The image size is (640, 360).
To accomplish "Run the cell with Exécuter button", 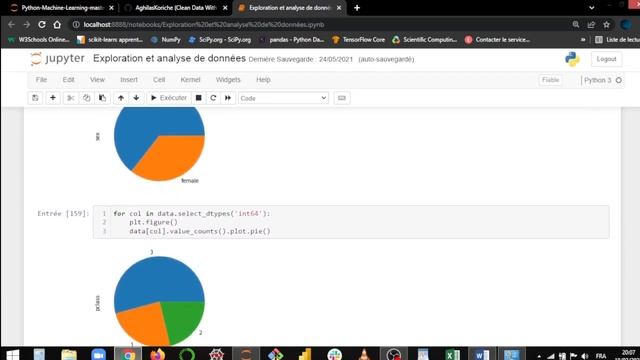I will pyautogui.click(x=169, y=98).
